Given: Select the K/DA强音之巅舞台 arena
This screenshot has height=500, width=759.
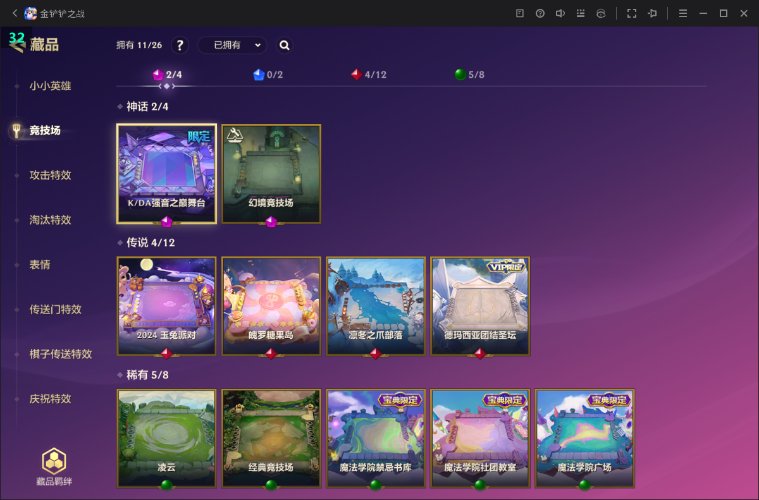Looking at the screenshot, I should [167, 174].
